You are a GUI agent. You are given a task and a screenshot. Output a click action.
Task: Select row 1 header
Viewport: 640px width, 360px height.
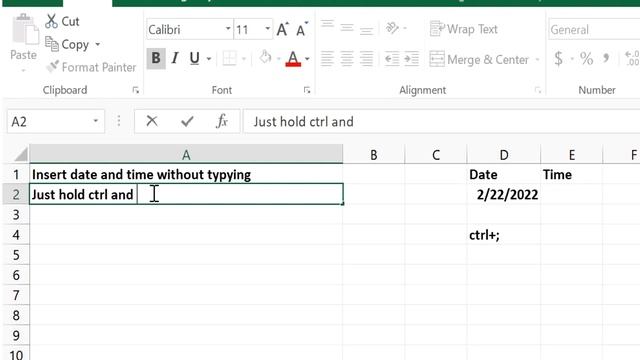click(x=16, y=175)
